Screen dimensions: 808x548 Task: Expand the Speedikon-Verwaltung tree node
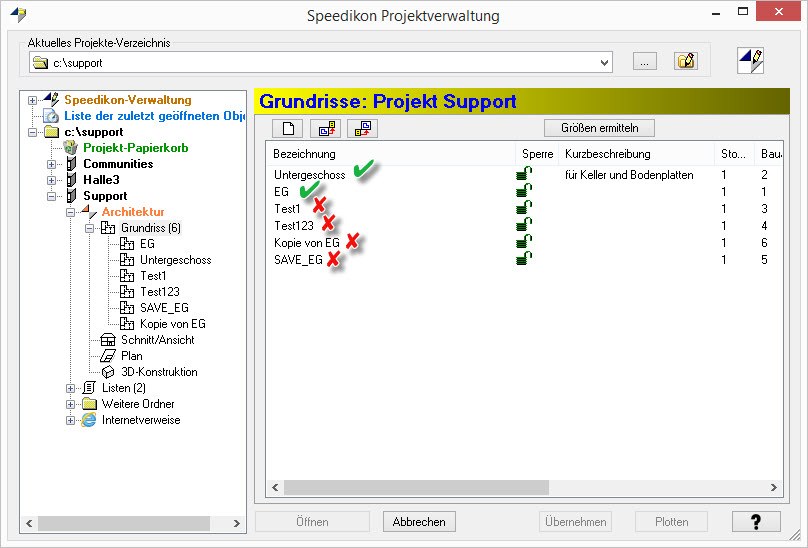click(x=32, y=100)
